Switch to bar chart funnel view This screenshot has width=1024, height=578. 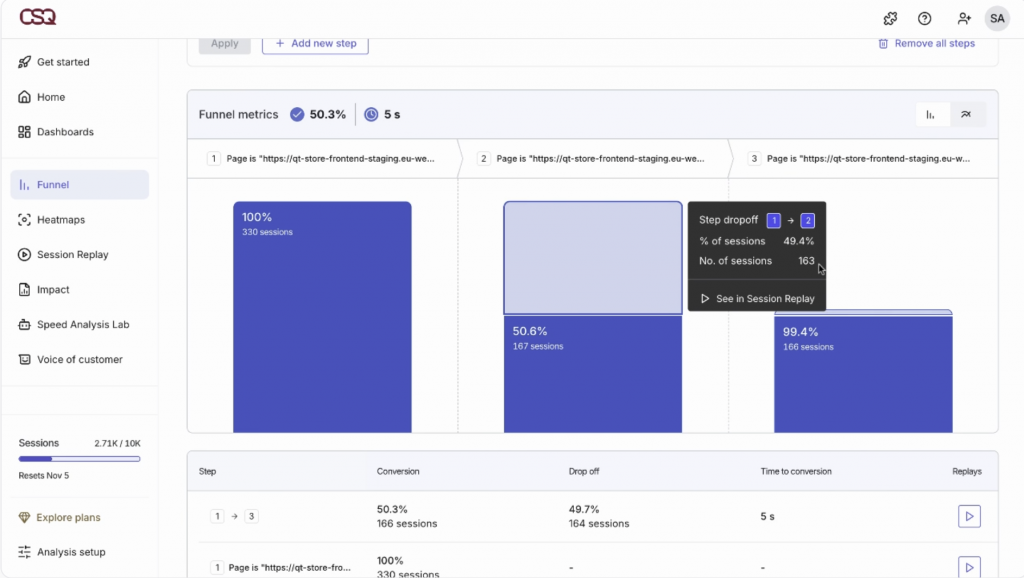coord(931,115)
